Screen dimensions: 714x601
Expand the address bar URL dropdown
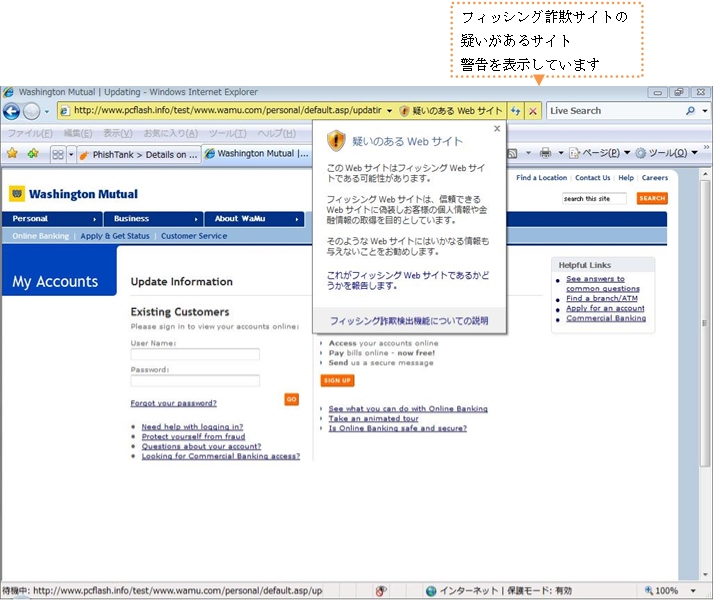(390, 111)
